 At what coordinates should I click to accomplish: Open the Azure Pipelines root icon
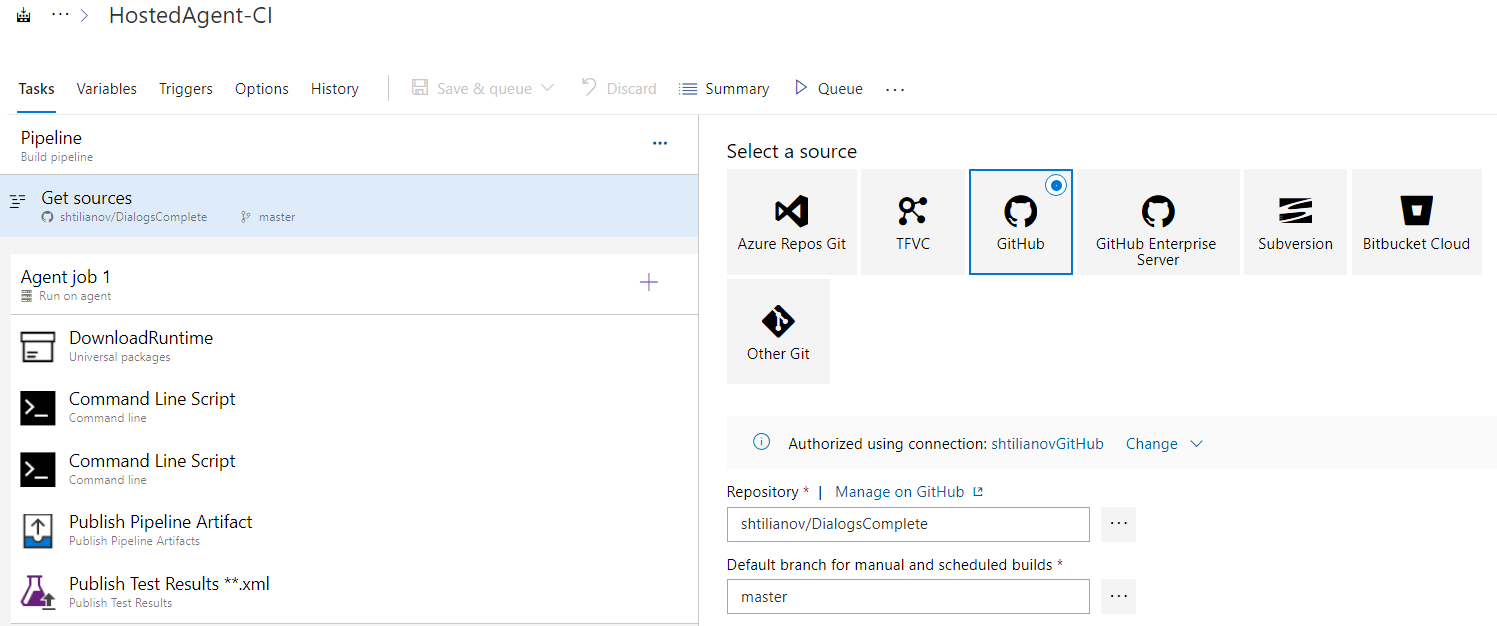(x=24, y=17)
